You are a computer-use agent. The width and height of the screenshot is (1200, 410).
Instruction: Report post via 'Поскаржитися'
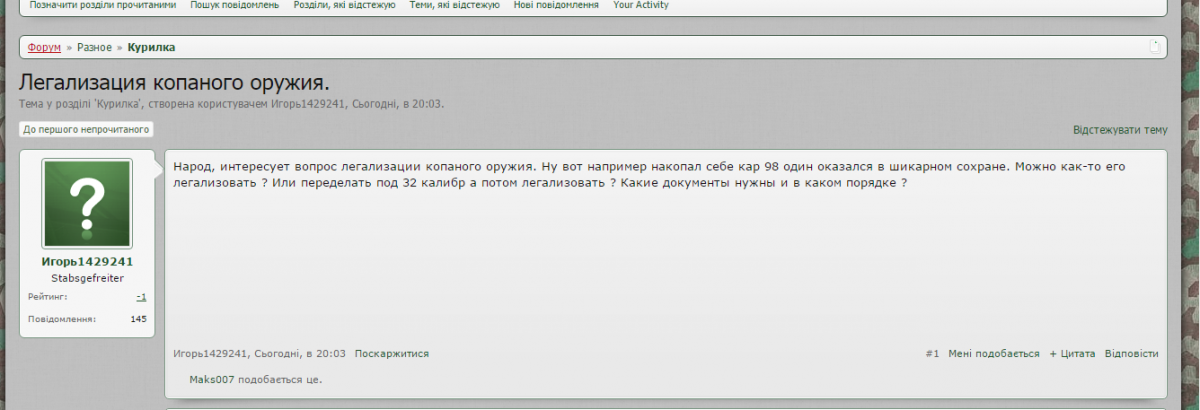pyautogui.click(x=392, y=354)
